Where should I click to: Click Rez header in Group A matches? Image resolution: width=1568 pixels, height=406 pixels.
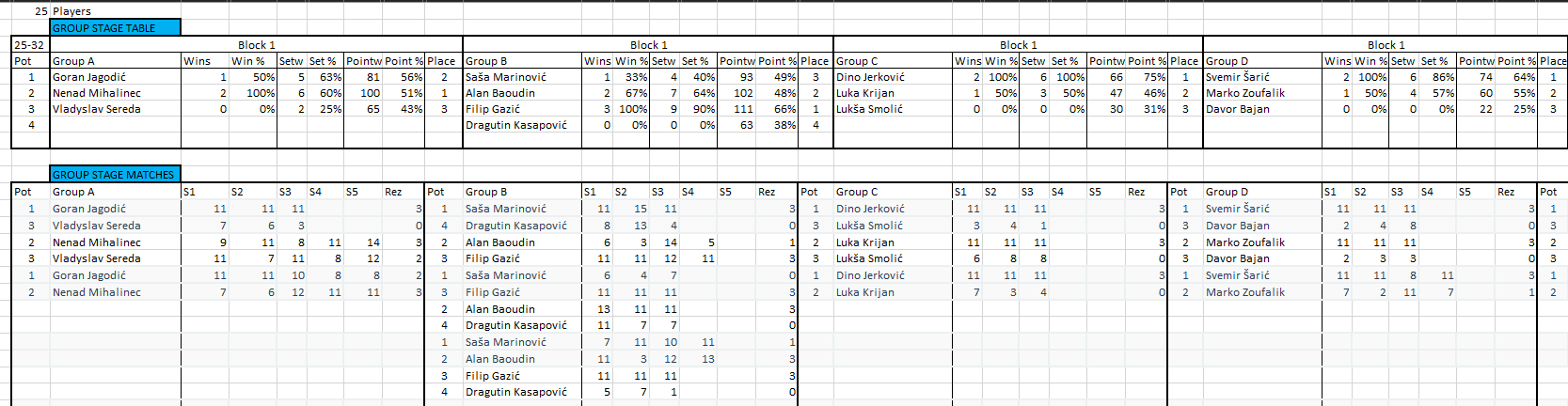pyautogui.click(x=393, y=192)
